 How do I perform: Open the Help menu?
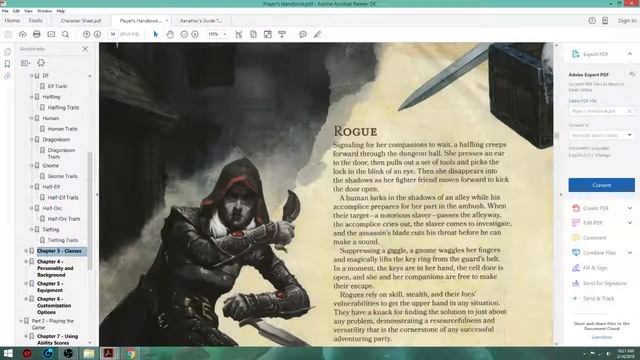pos(60,11)
